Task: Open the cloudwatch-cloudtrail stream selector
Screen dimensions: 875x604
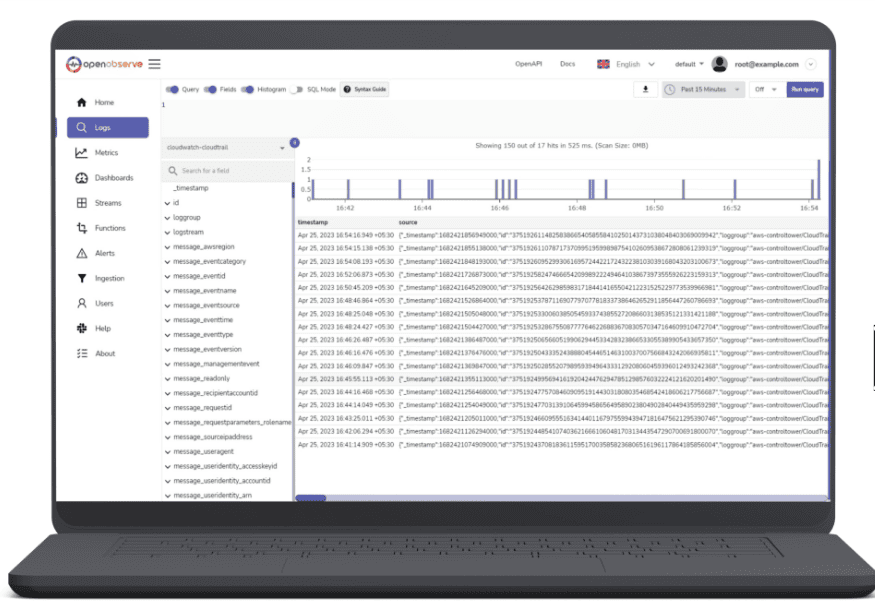Action: [x=226, y=147]
